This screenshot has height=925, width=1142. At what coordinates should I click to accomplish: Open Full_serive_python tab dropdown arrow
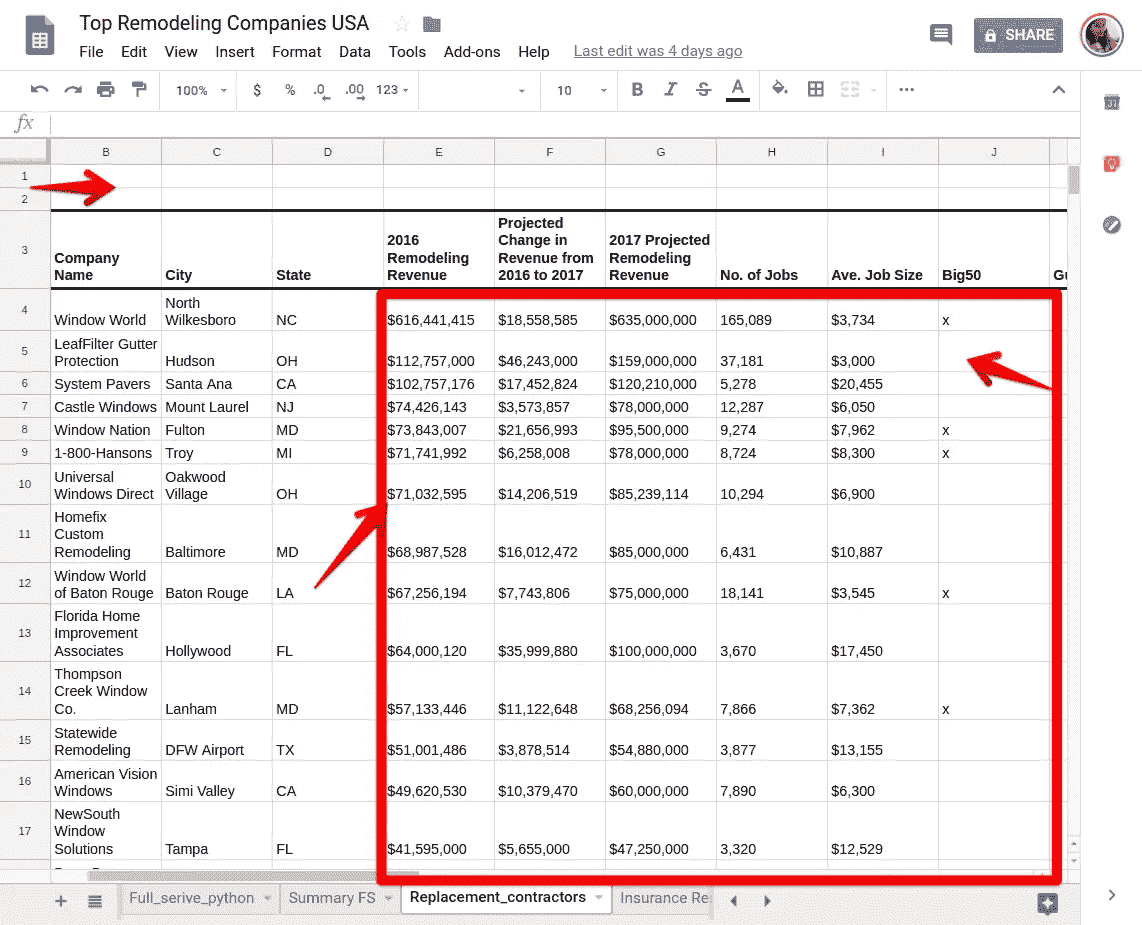[267, 898]
